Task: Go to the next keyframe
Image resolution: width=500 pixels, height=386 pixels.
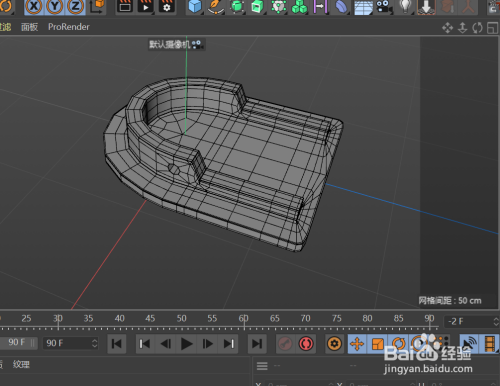Action: (x=229, y=344)
